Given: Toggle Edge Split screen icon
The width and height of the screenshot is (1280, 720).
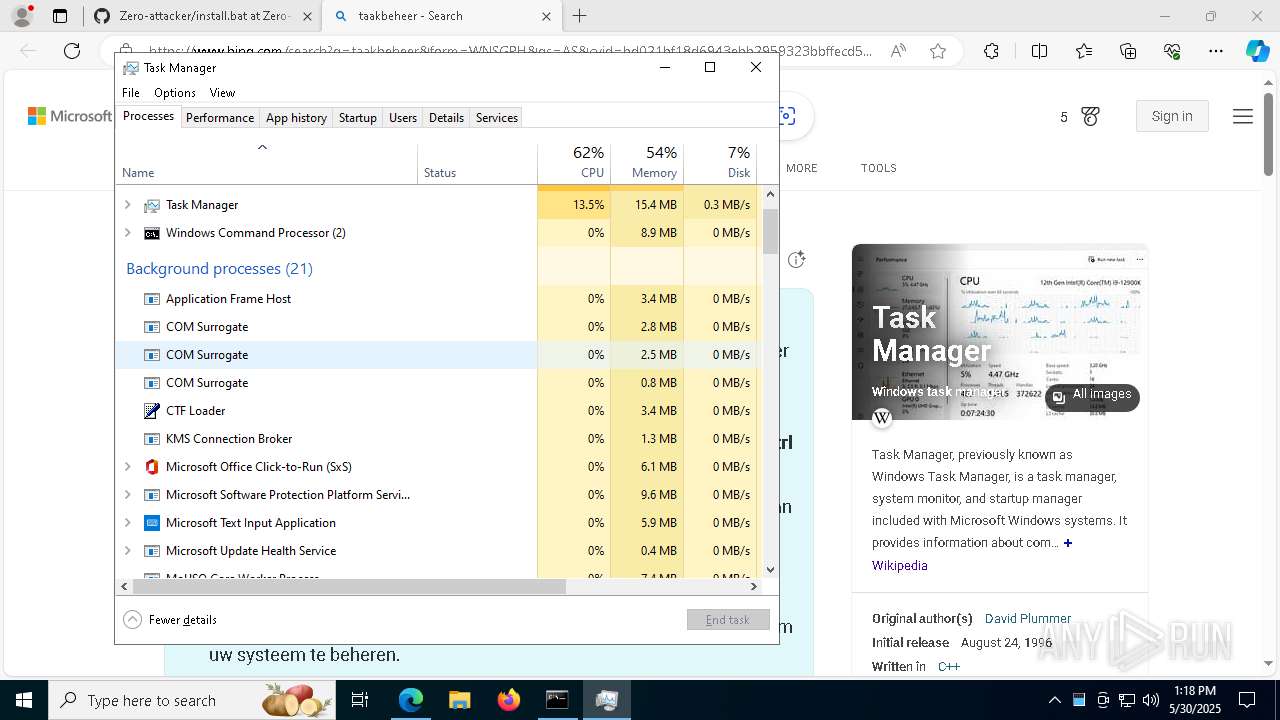Looking at the screenshot, I should tap(1039, 51).
